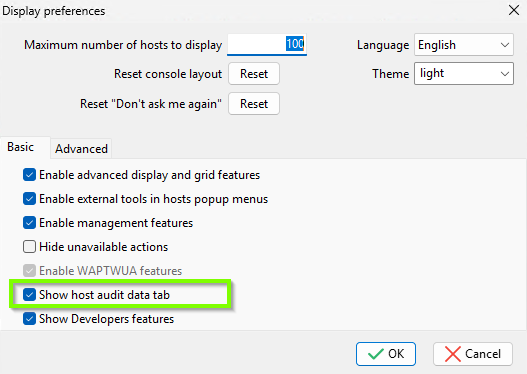This screenshot has height=374, width=527.
Task: Confirm with the OK button
Action: point(386,354)
